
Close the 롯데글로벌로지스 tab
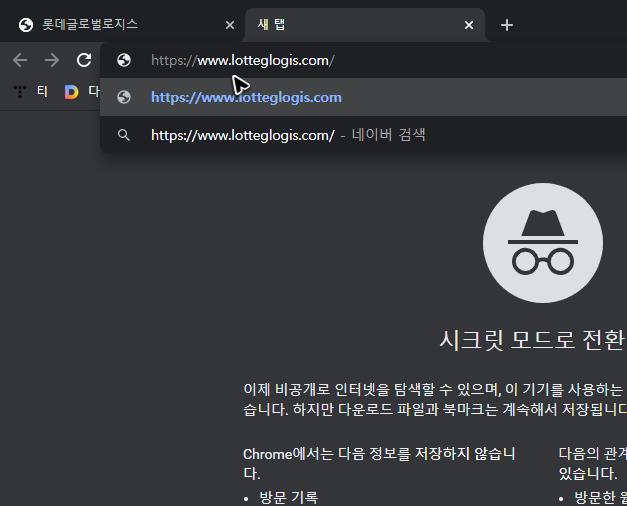[230, 25]
